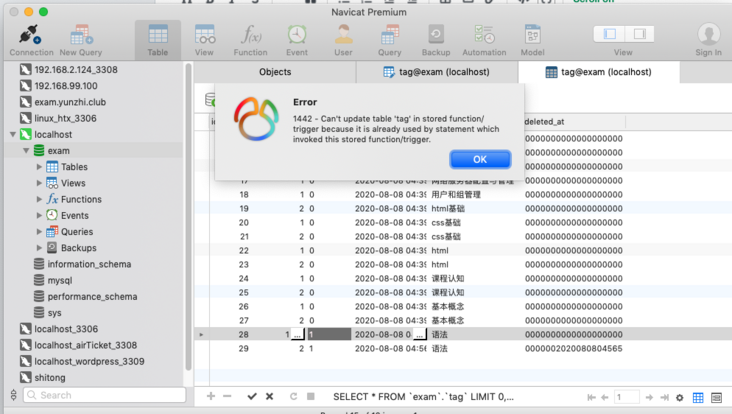Image resolution: width=732 pixels, height=414 pixels.
Task: Expand the Tables node
Action: click(39, 167)
